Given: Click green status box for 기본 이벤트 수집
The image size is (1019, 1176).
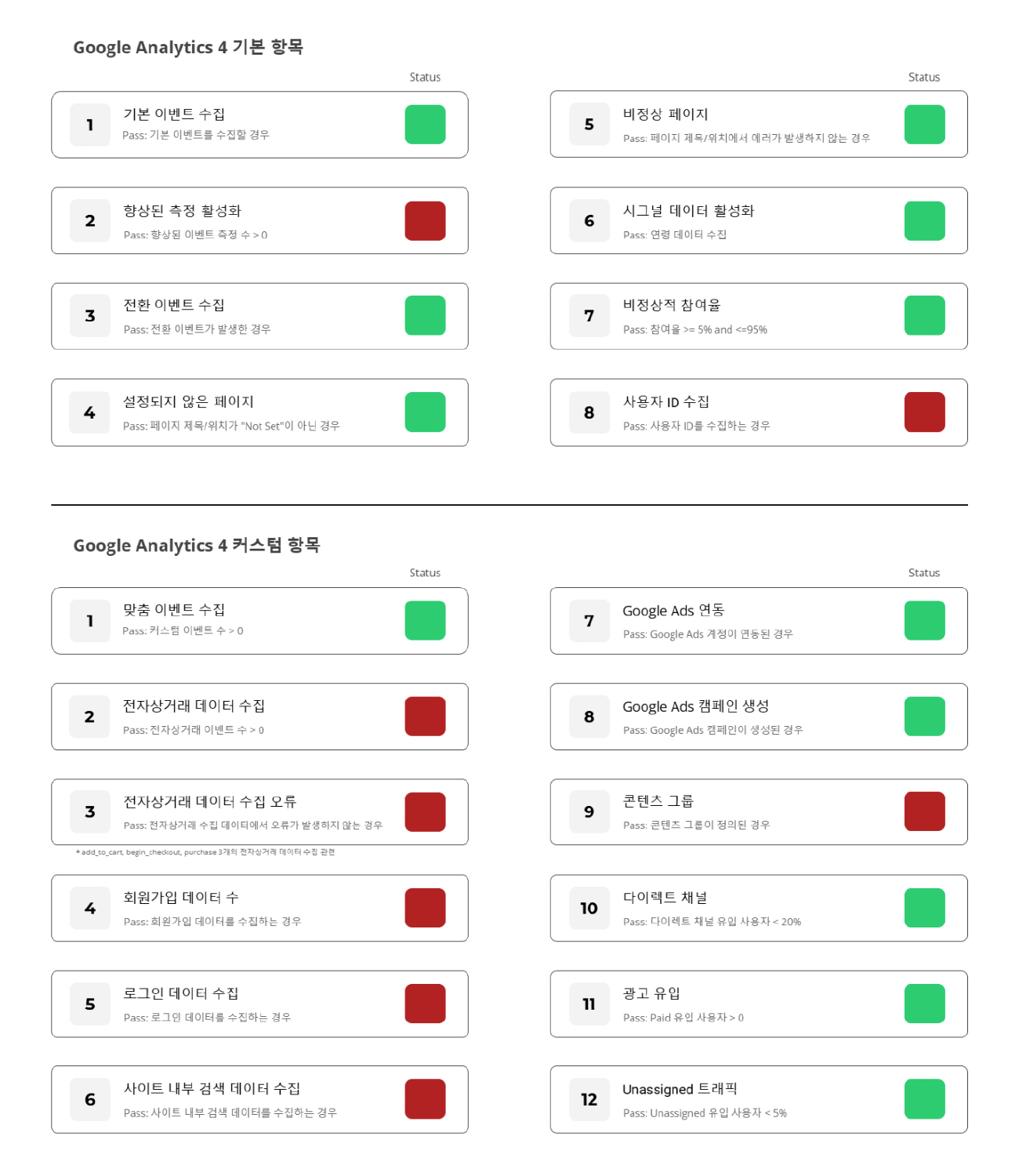Looking at the screenshot, I should pyautogui.click(x=425, y=125).
